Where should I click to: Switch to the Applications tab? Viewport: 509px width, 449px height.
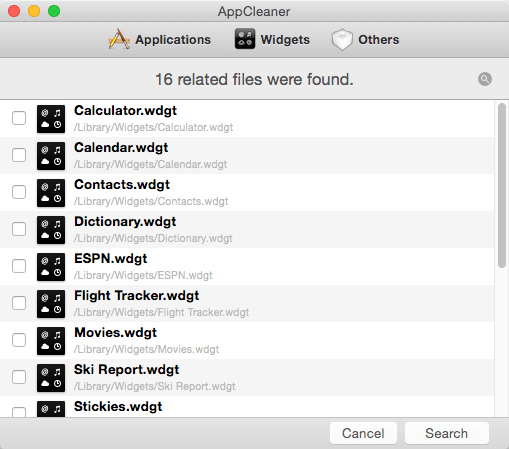click(160, 40)
